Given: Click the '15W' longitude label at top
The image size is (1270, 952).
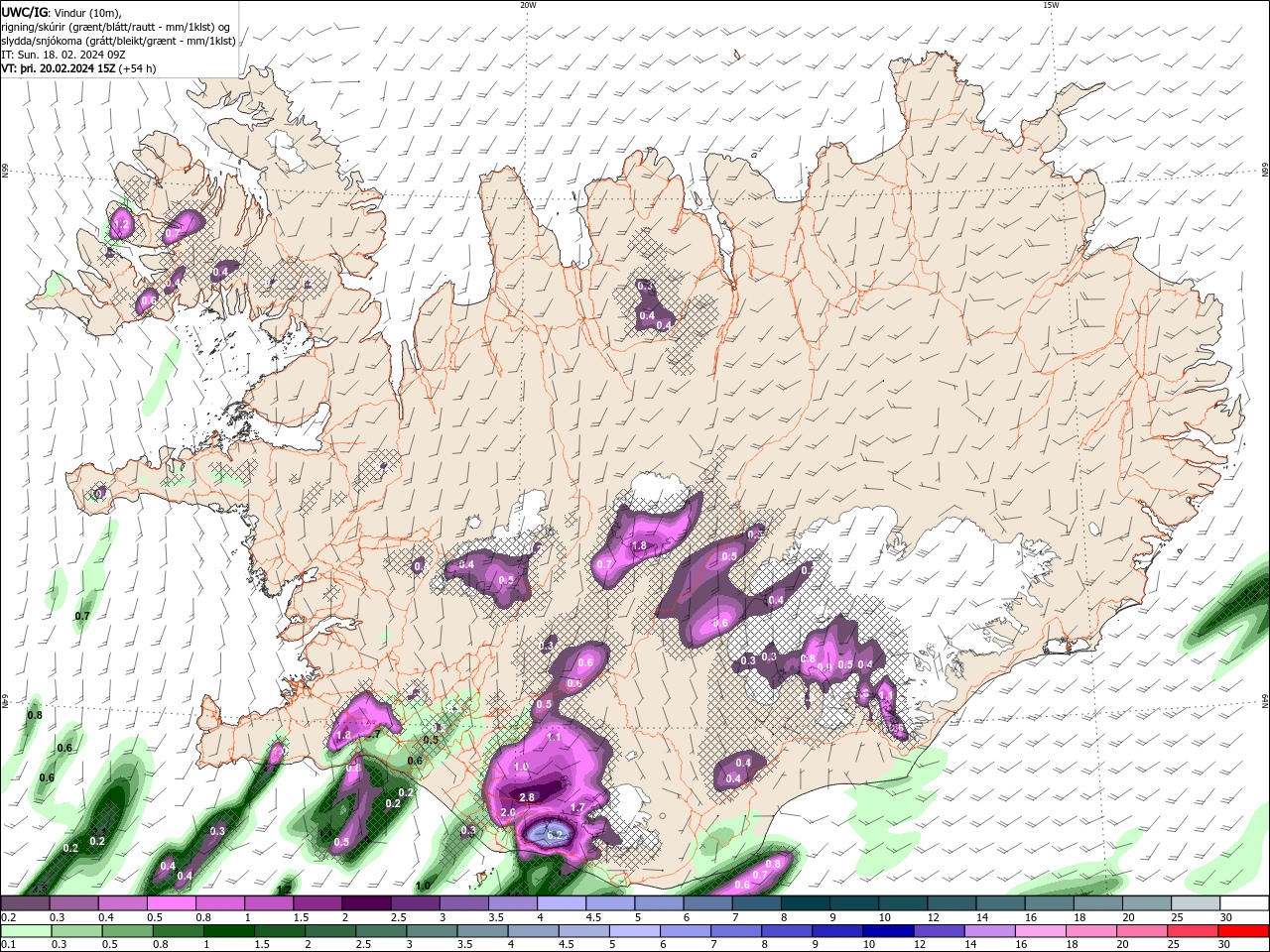Looking at the screenshot, I should coord(1051,5).
